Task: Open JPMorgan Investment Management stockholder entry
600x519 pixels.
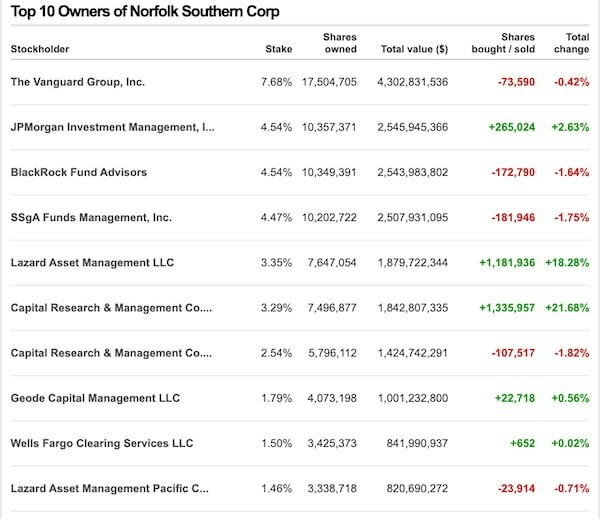Action: click(x=111, y=127)
